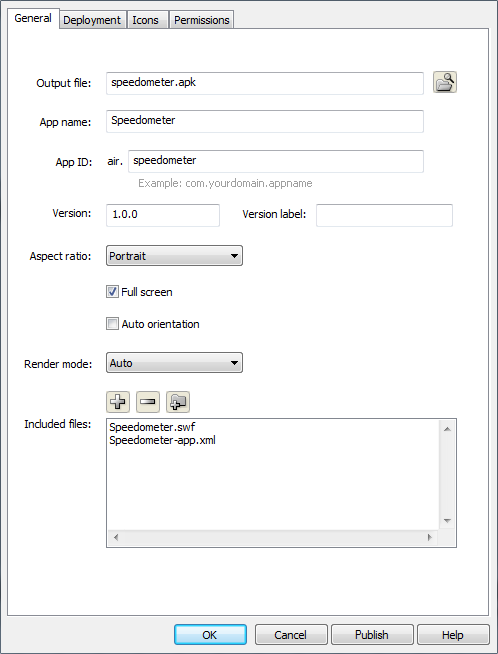Remove selected file with minus icon
This screenshot has width=498, height=654.
point(148,402)
